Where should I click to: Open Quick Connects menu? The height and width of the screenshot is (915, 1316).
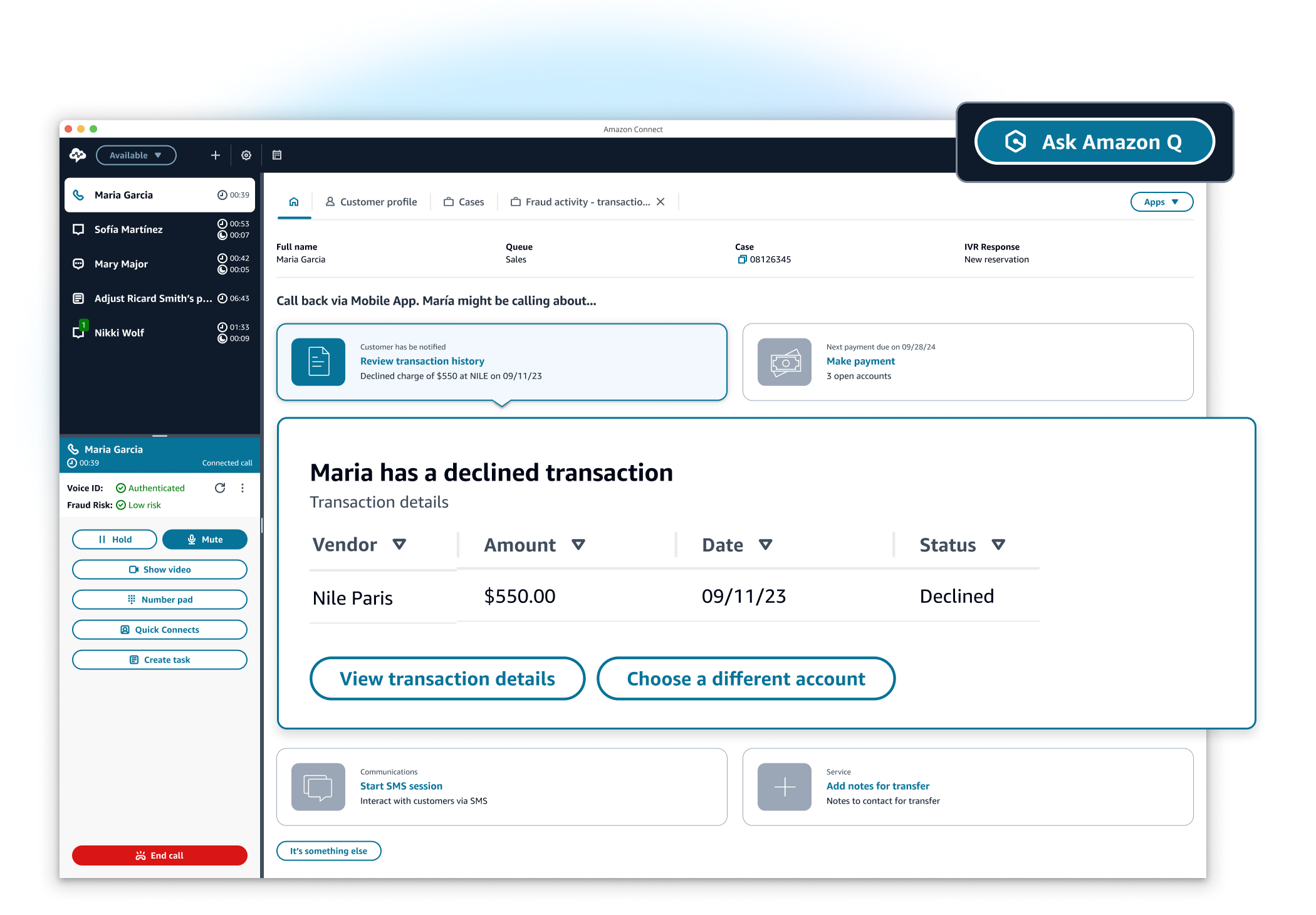[159, 629]
